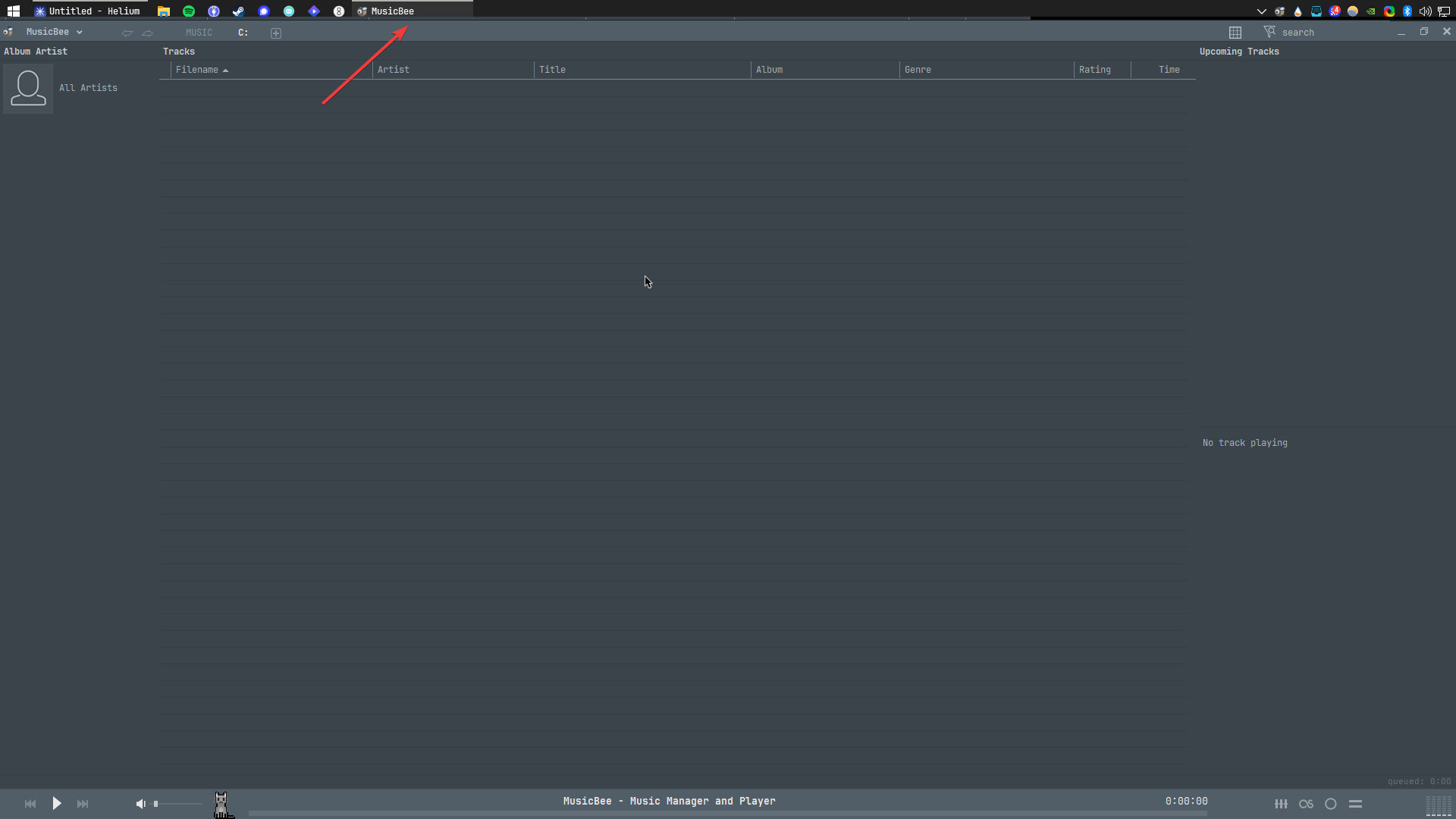The image size is (1456, 819).
Task: Open Spotify from the taskbar
Action: point(189,11)
